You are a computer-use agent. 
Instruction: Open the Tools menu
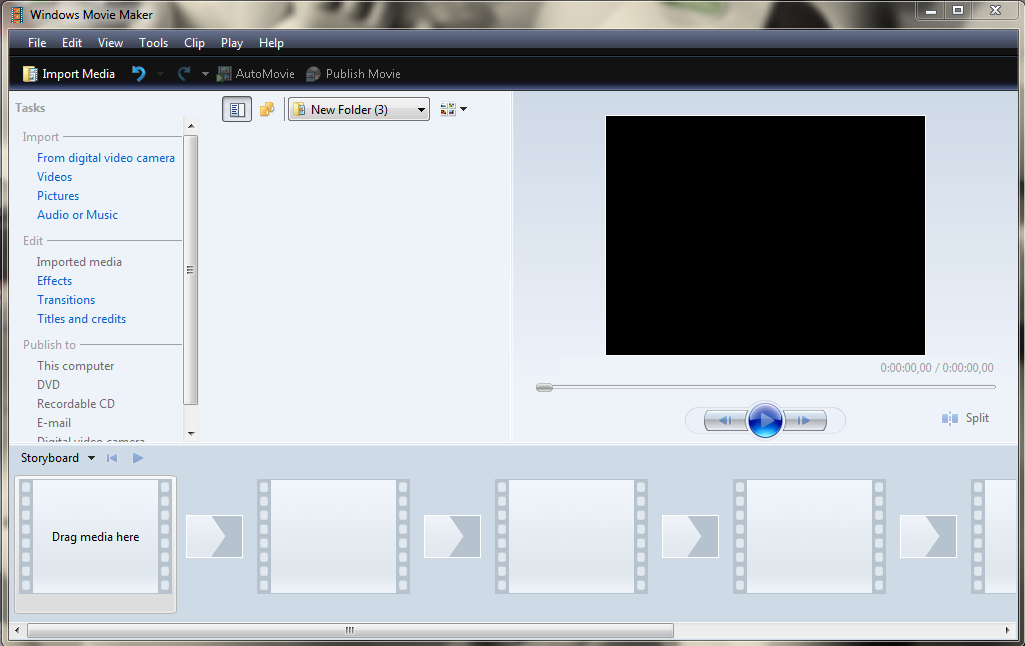tap(154, 42)
